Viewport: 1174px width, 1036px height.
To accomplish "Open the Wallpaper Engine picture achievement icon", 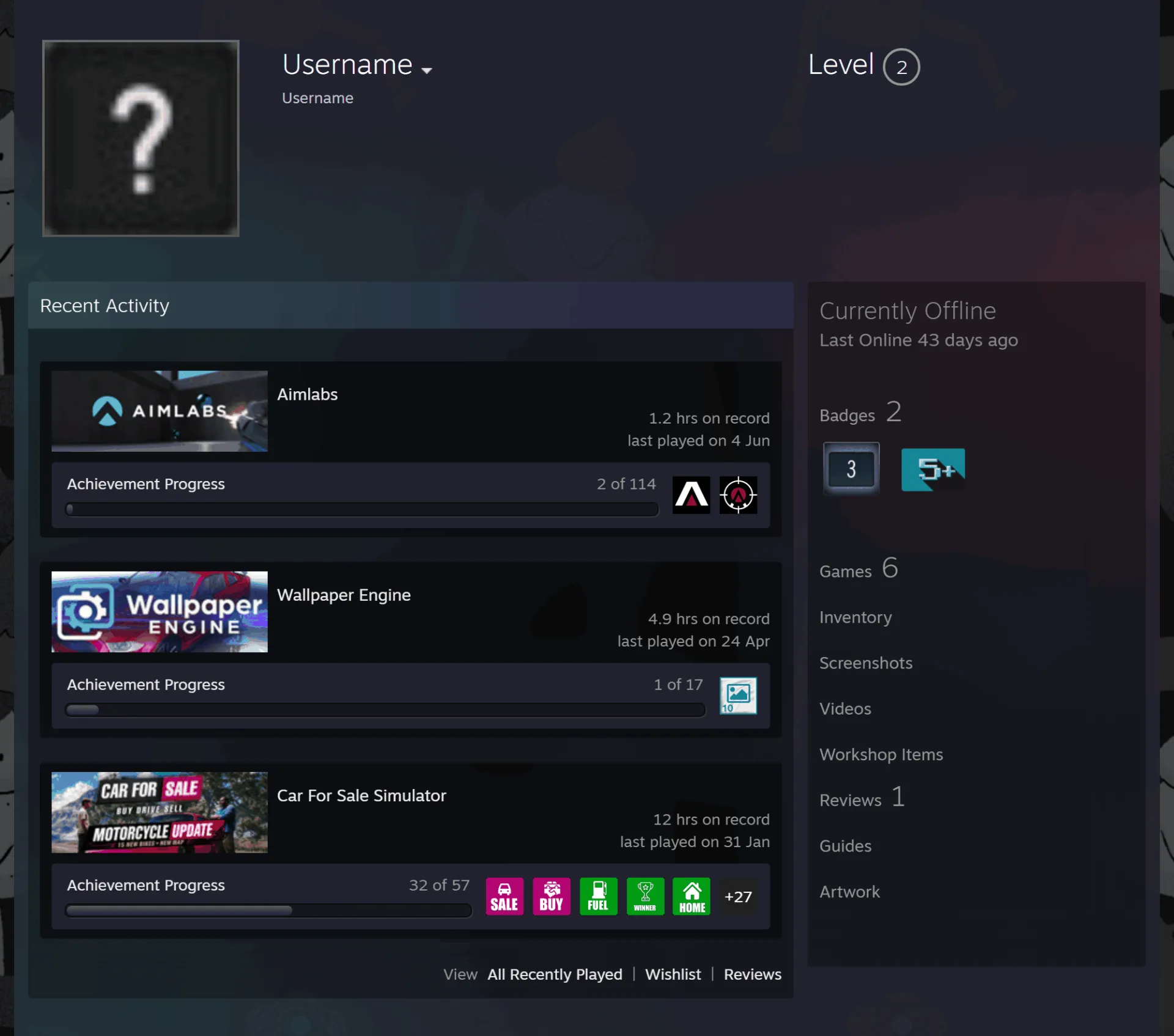I will tap(738, 696).
